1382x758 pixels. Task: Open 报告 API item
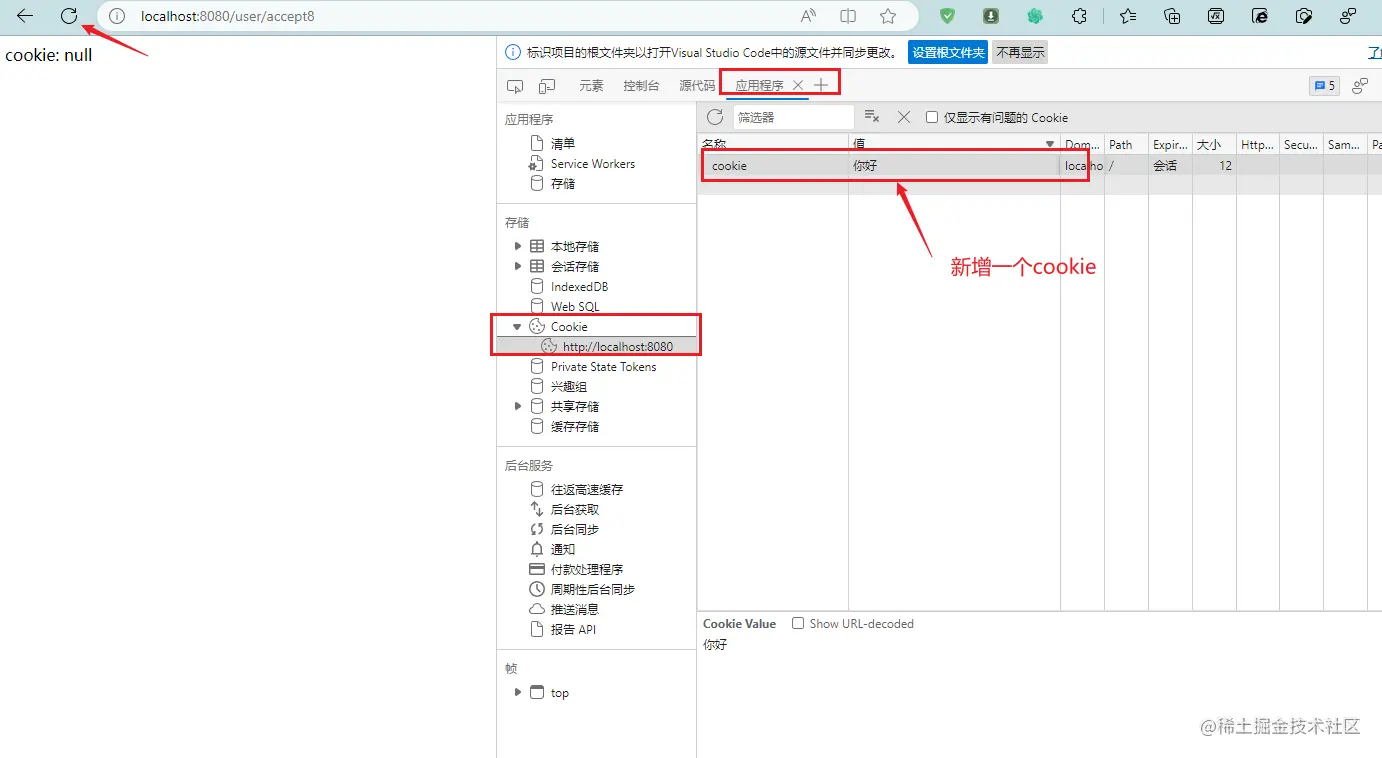pos(573,629)
